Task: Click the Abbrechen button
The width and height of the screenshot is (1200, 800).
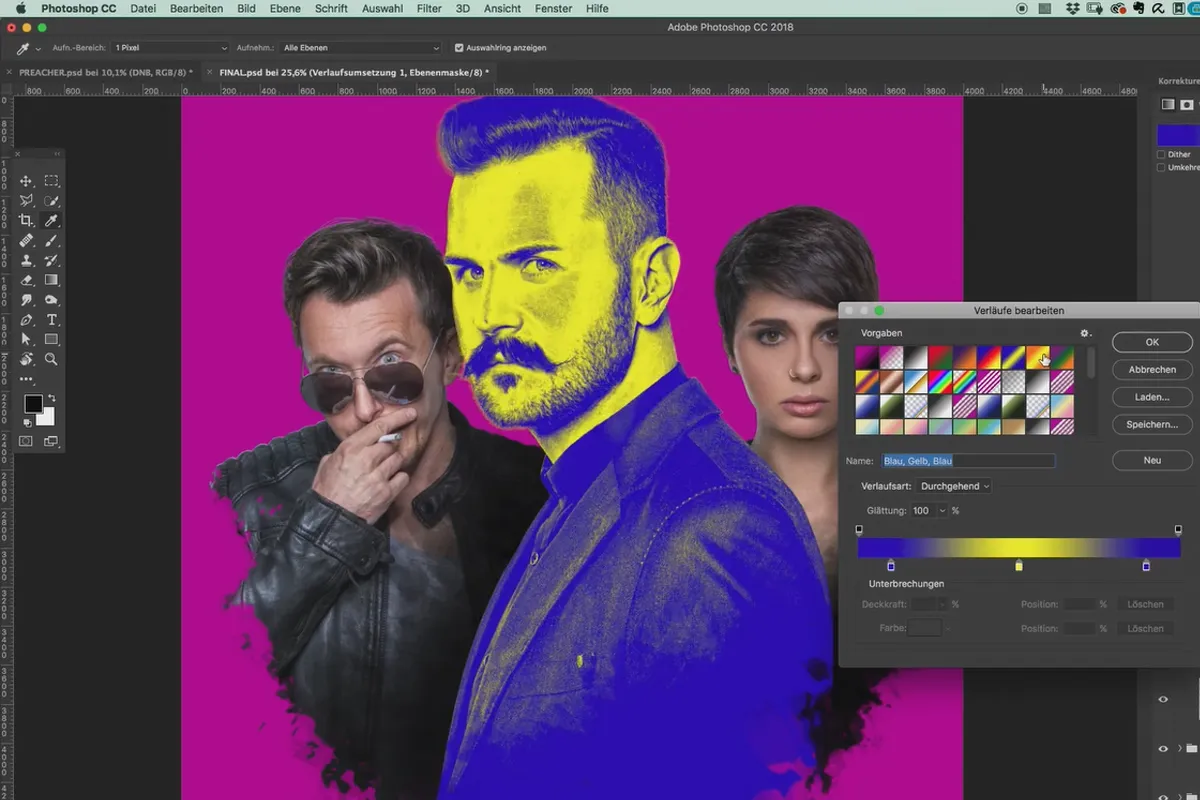Action: coord(1152,369)
